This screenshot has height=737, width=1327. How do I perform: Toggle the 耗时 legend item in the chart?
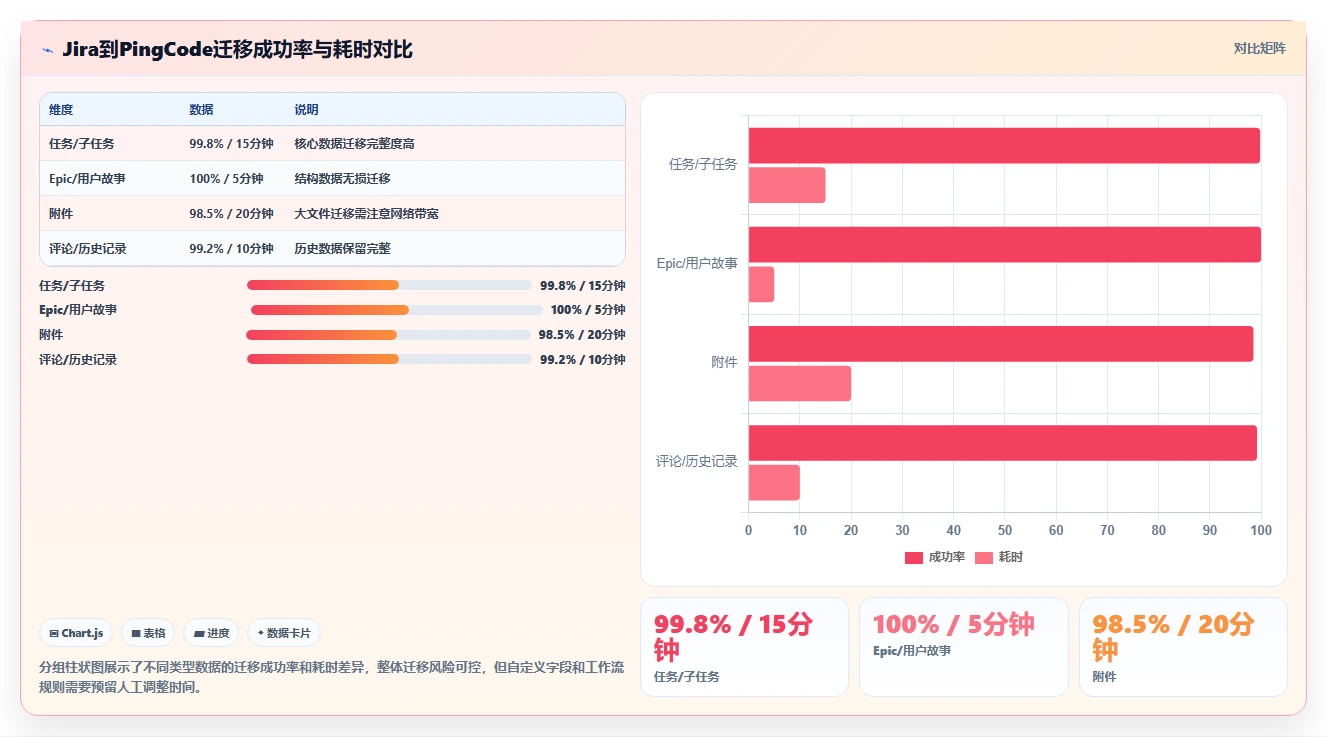coord(999,557)
